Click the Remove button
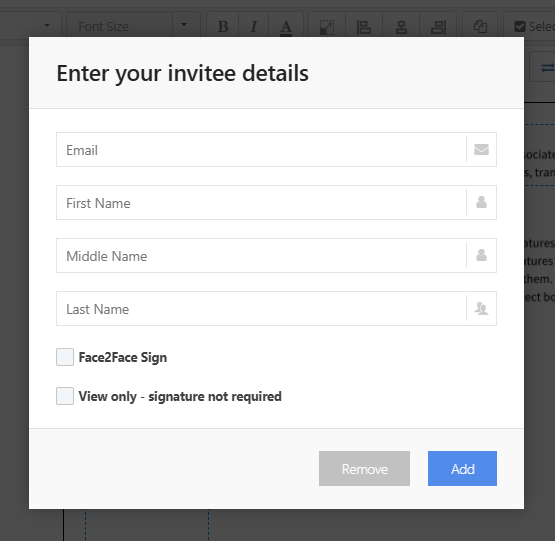Viewport: 555px width, 541px height. tap(364, 468)
